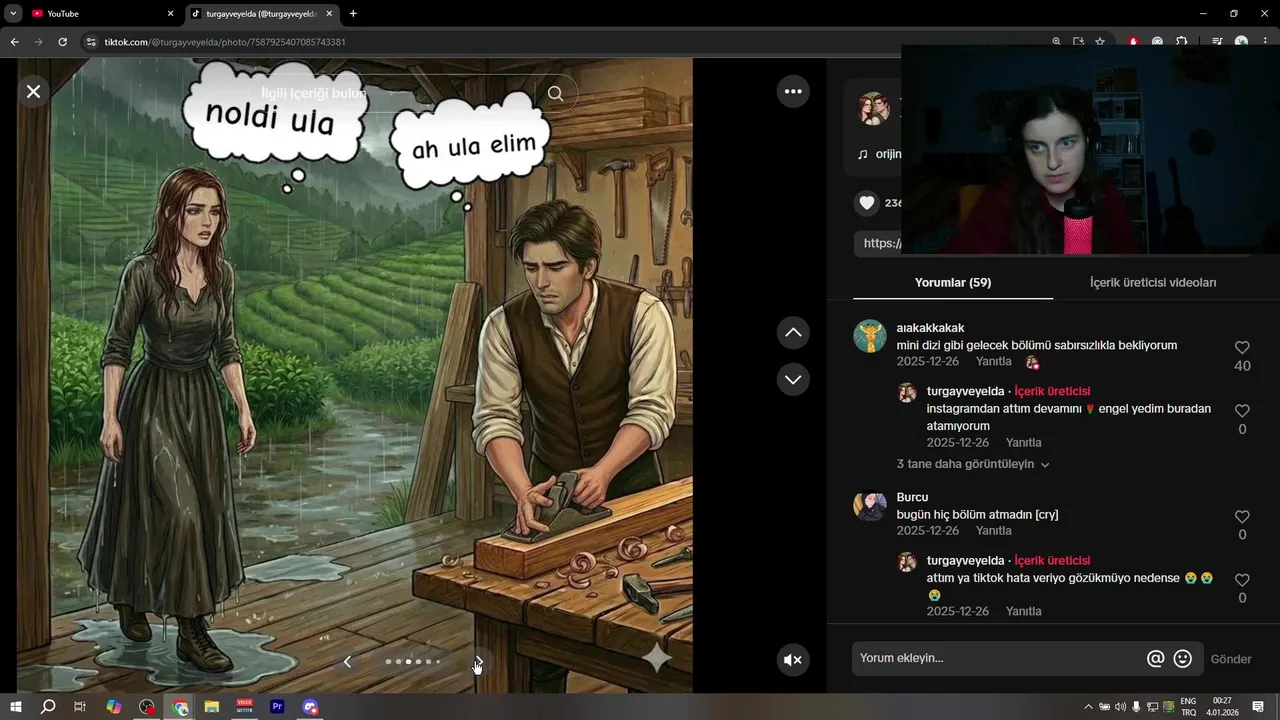Click the sparkle icon on the photo
The image size is (1280, 720).
[656, 658]
